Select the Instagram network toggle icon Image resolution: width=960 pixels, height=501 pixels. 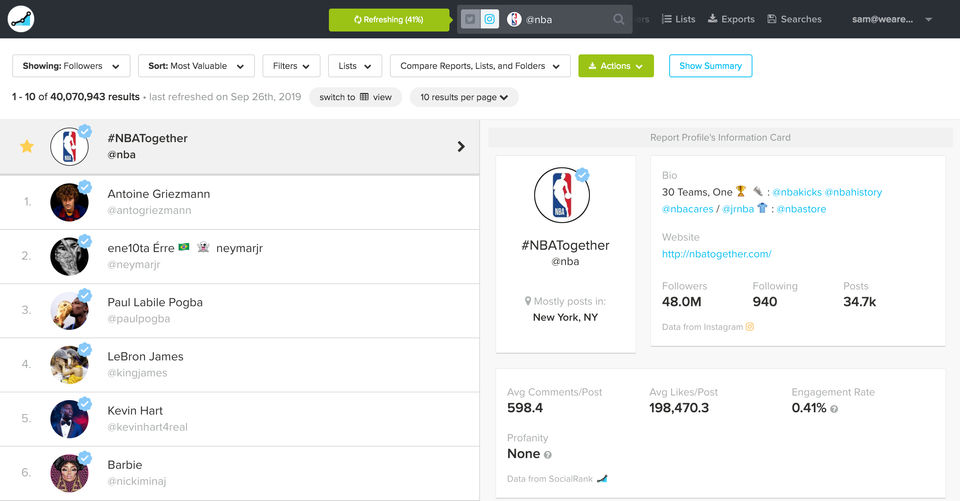(x=490, y=19)
